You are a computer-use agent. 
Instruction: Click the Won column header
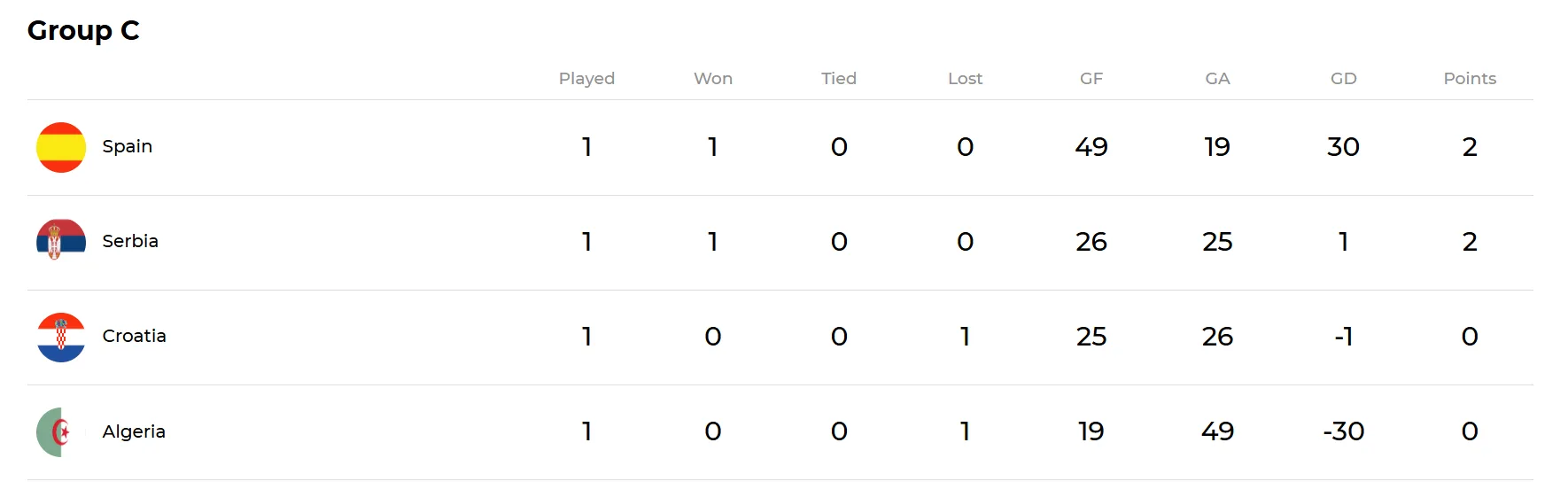click(x=713, y=78)
